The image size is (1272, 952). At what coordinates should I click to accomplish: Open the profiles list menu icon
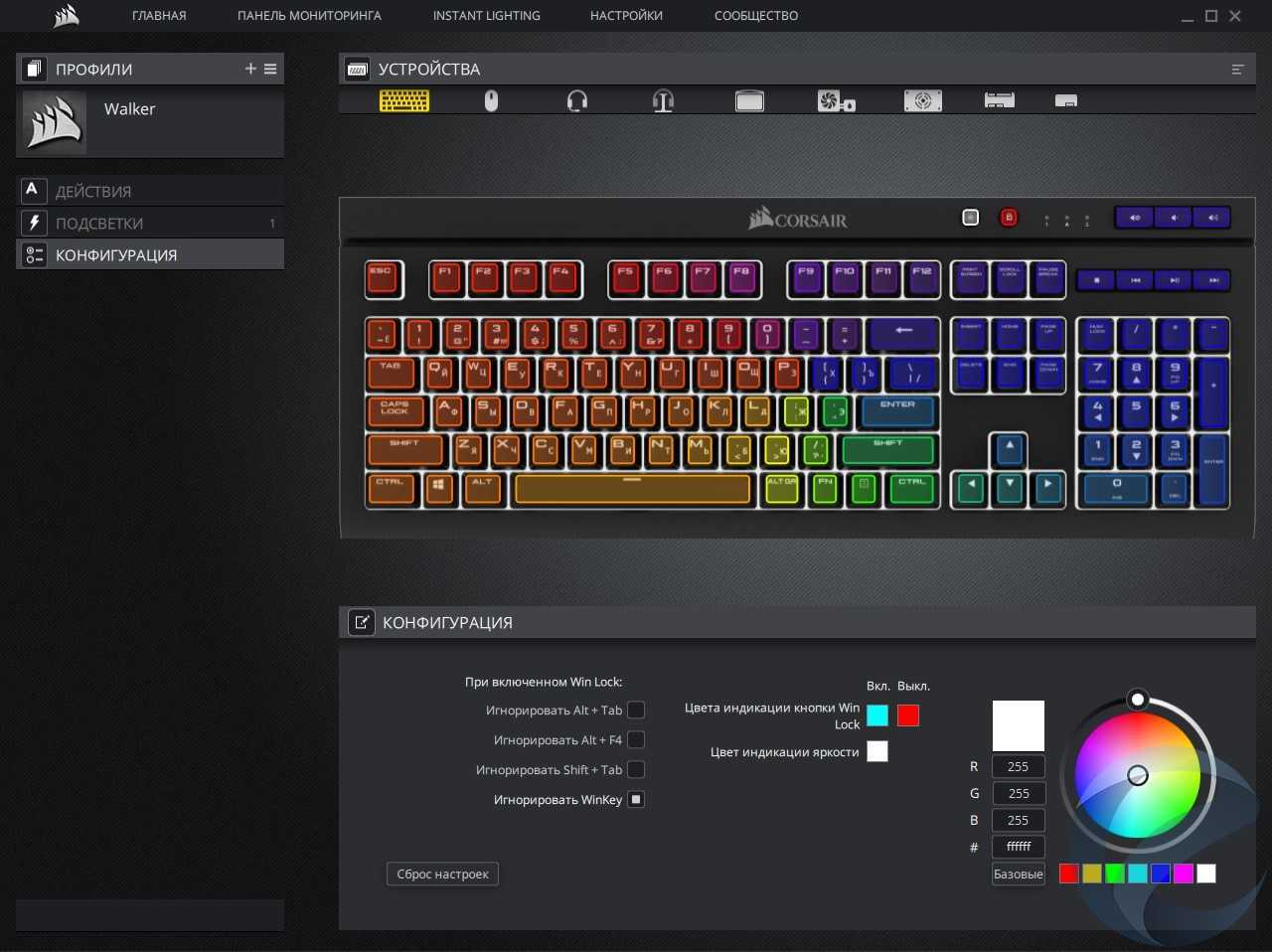click(x=270, y=69)
